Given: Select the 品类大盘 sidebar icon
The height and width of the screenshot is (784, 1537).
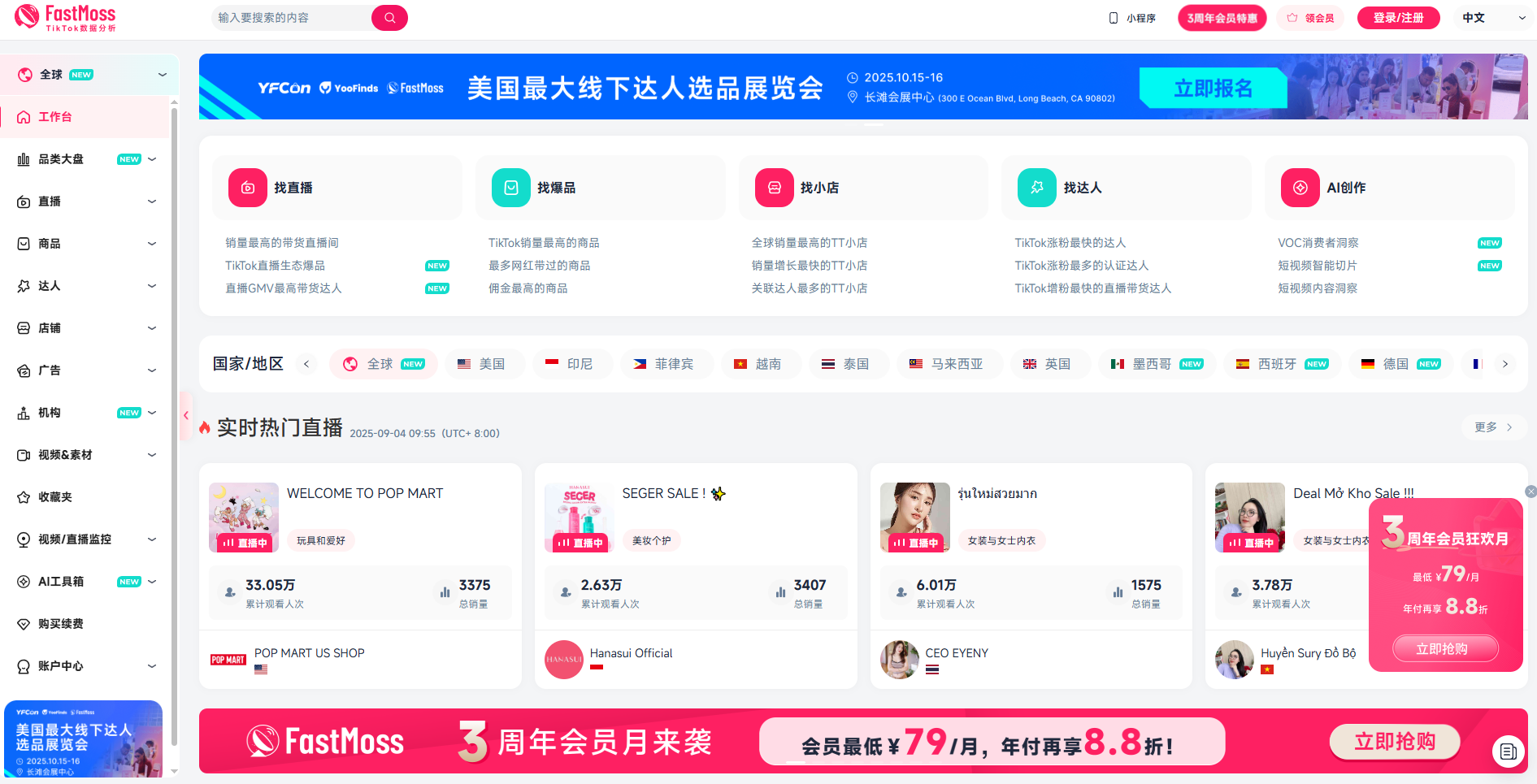Looking at the screenshot, I should [24, 158].
